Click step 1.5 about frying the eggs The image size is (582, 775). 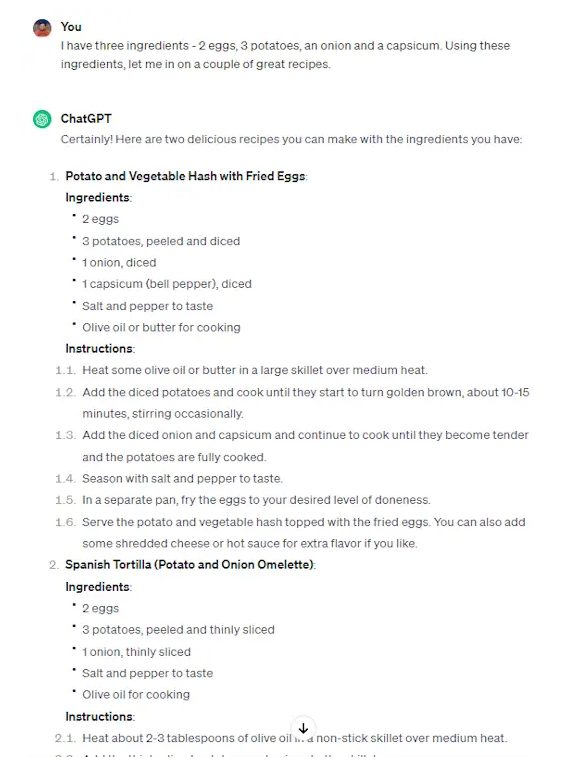pos(256,500)
